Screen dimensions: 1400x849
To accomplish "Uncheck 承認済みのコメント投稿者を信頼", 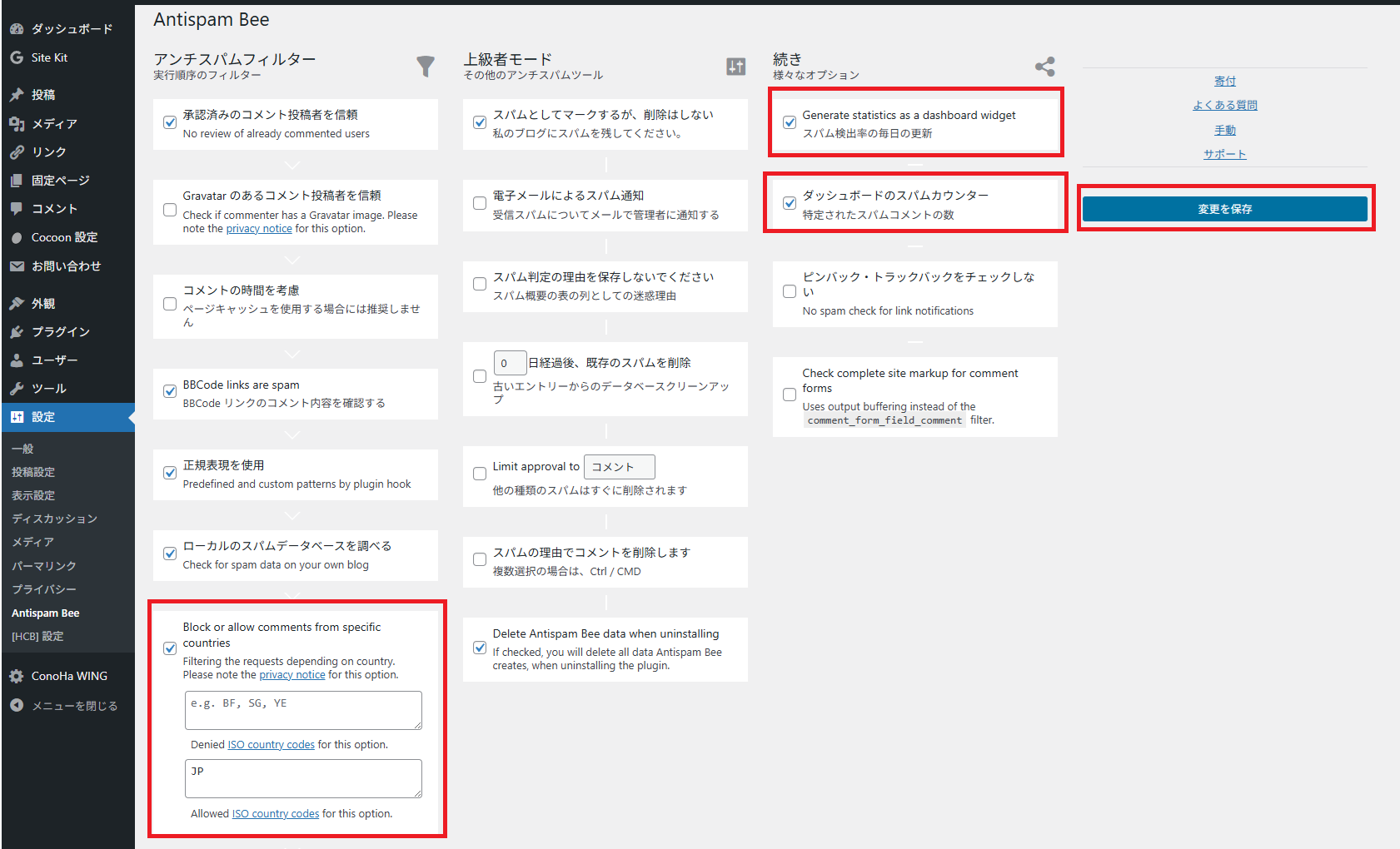I will (170, 122).
